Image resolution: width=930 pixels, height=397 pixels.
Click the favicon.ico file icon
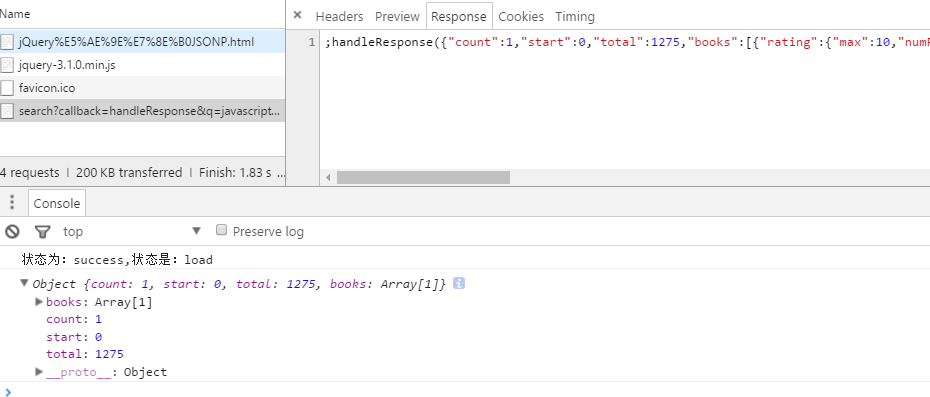click(7, 88)
